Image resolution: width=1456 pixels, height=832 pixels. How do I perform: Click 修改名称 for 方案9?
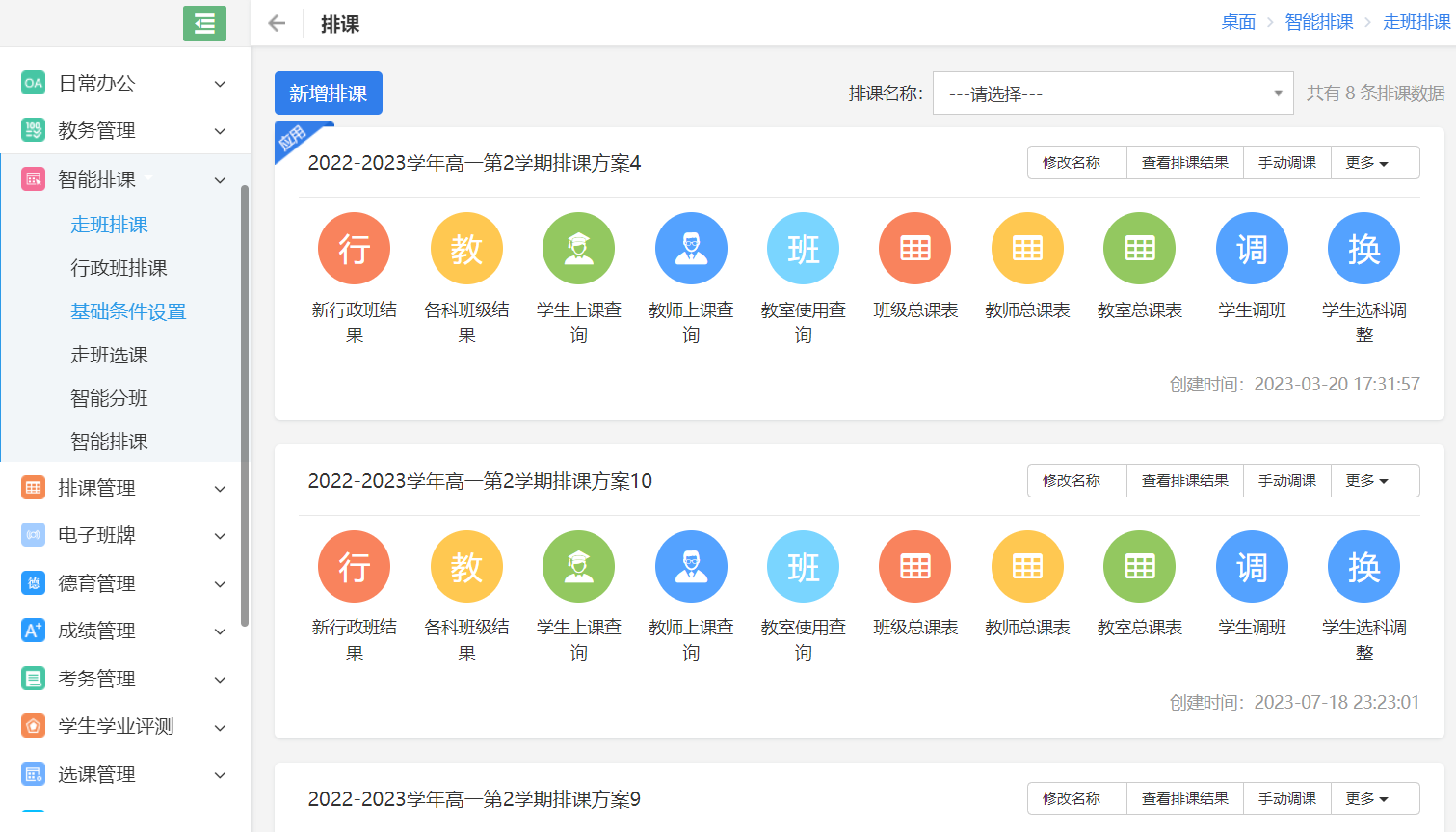point(1076,798)
